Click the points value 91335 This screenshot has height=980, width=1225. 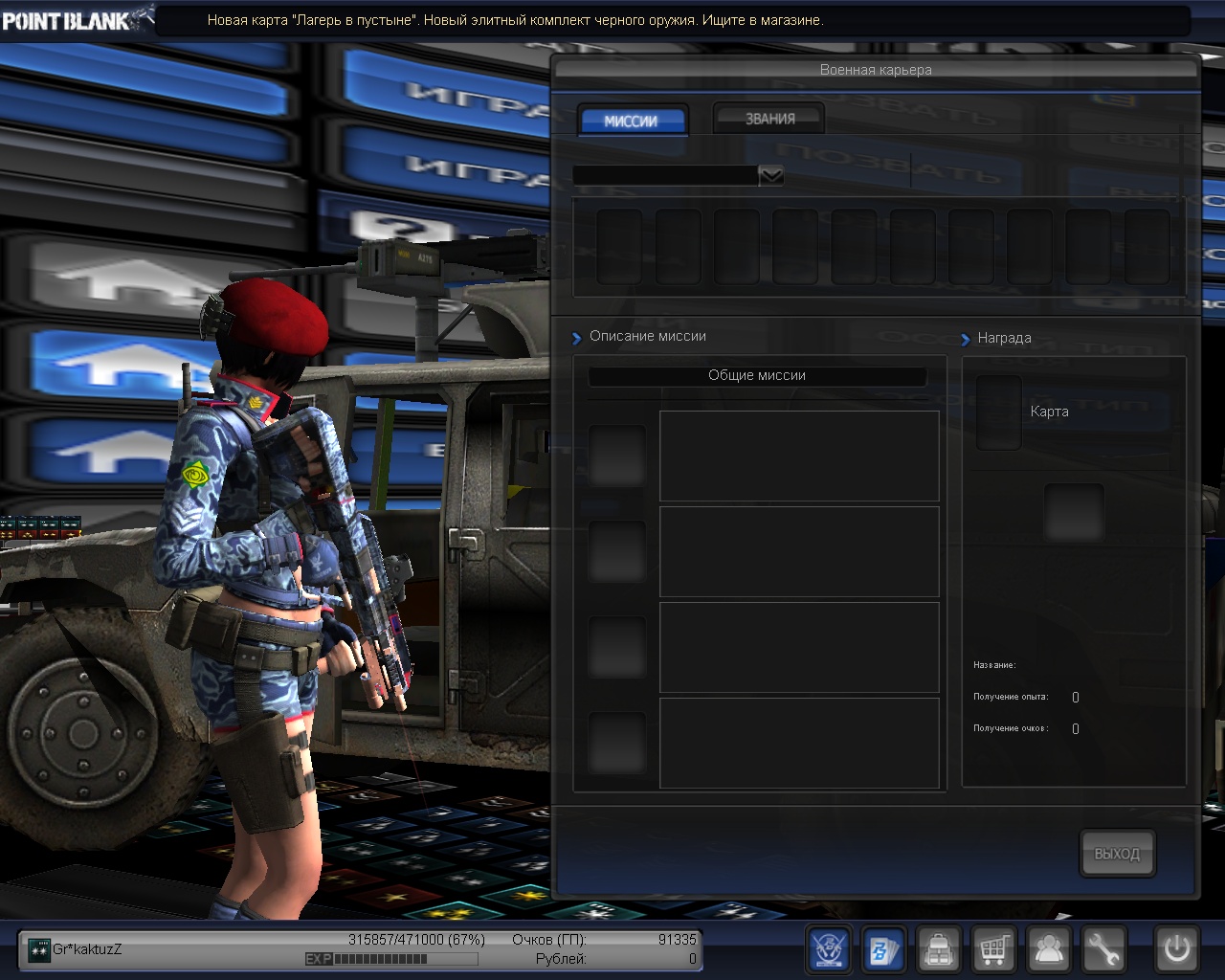[678, 940]
